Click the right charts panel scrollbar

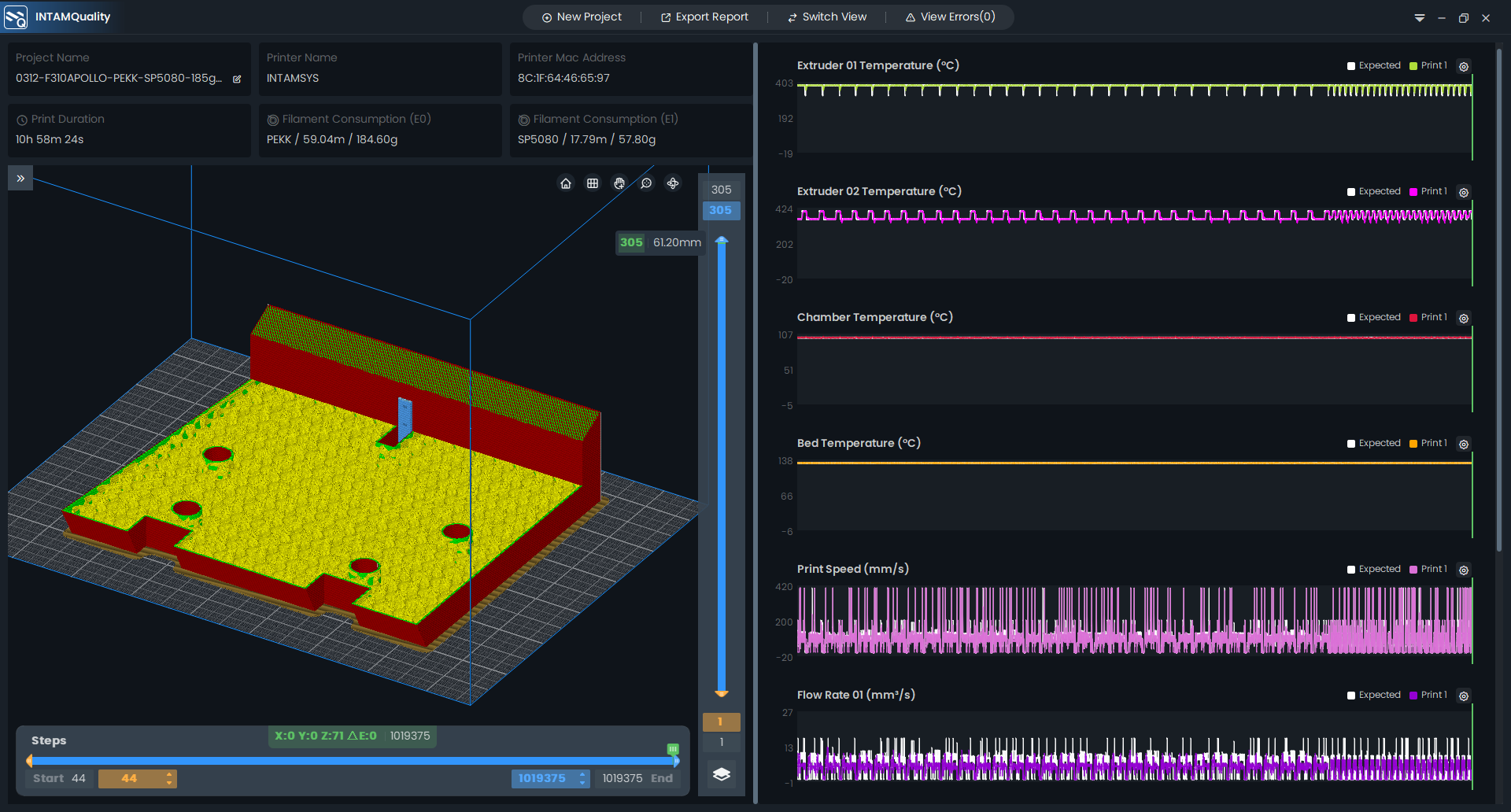coord(1499,299)
